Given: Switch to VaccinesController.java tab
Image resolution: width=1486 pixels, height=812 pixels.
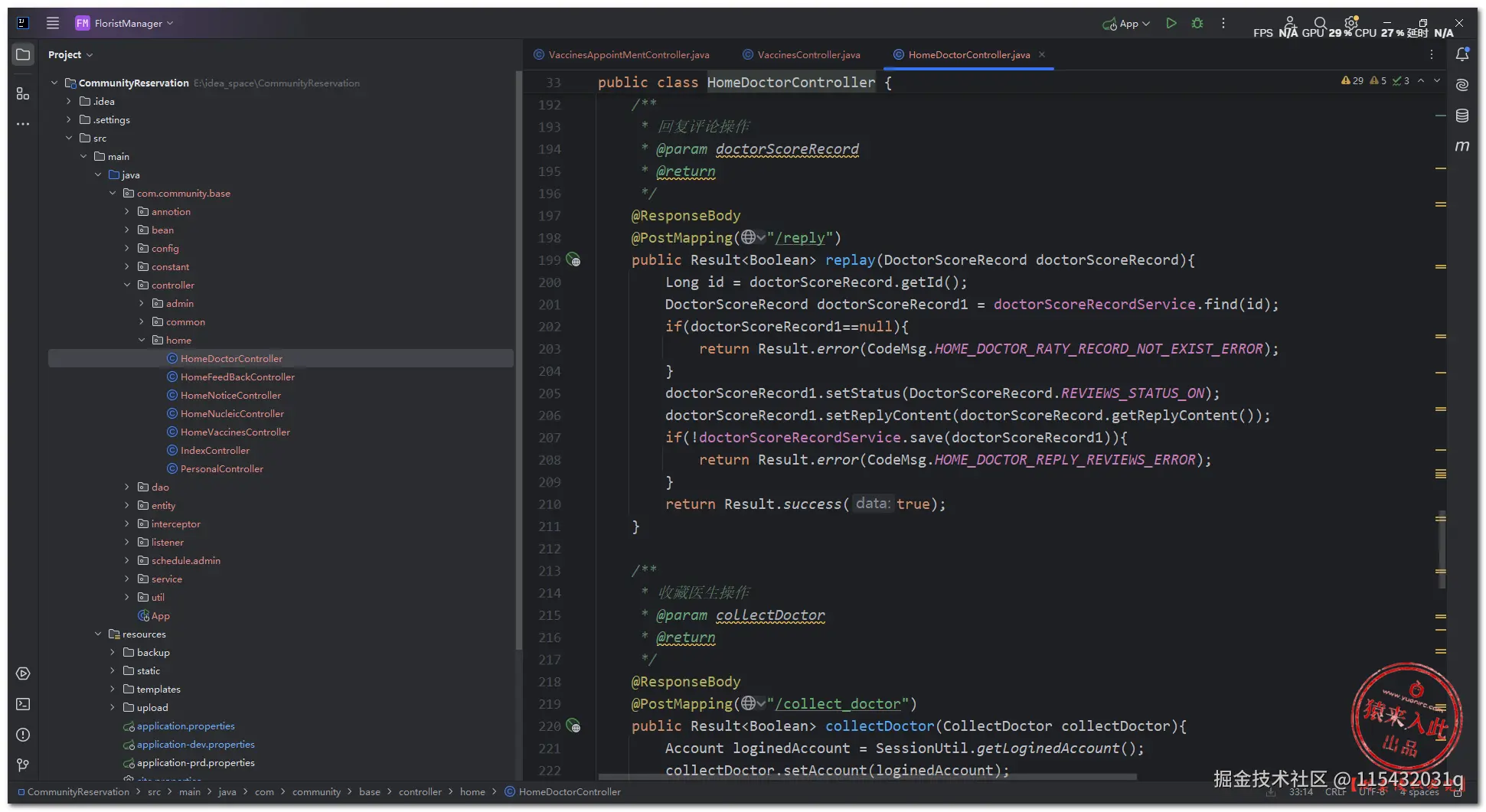Looking at the screenshot, I should (802, 54).
